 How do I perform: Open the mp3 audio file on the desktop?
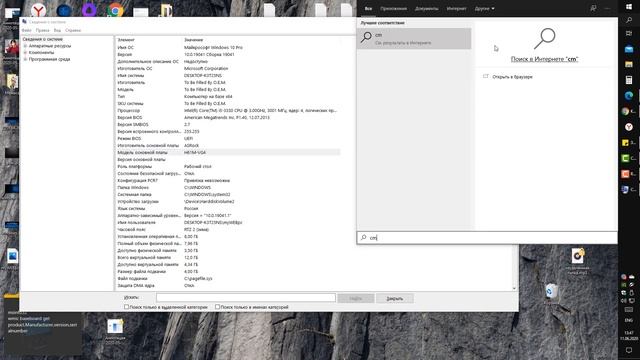[x=577, y=256]
